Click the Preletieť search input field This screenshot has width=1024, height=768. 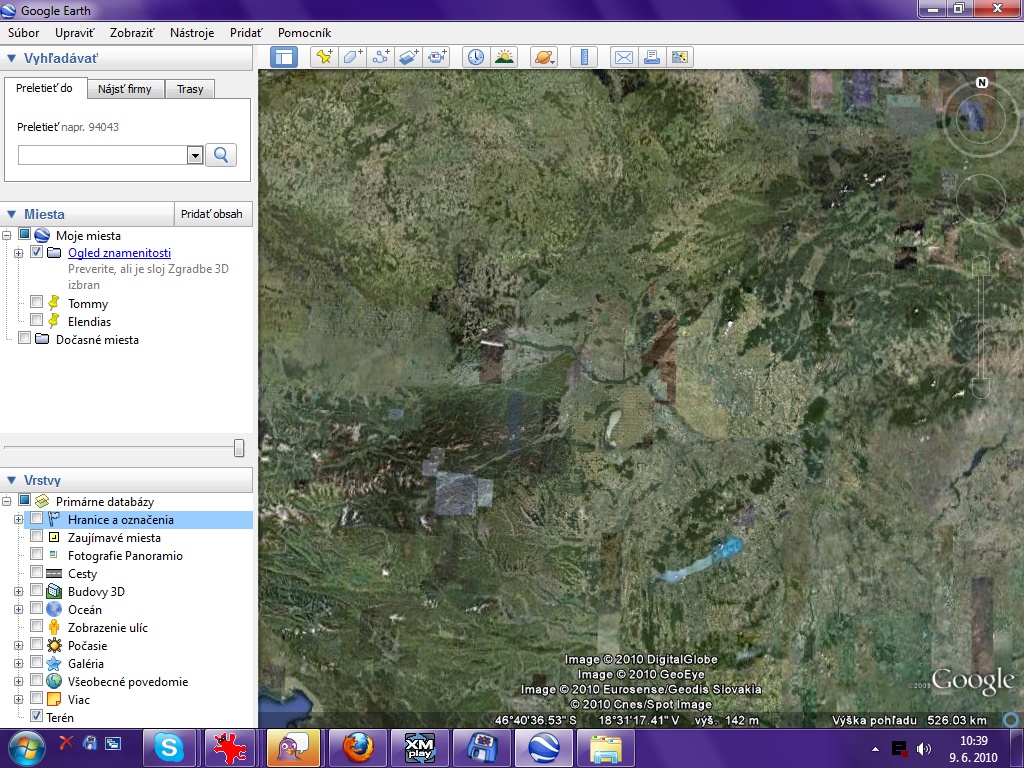point(103,155)
